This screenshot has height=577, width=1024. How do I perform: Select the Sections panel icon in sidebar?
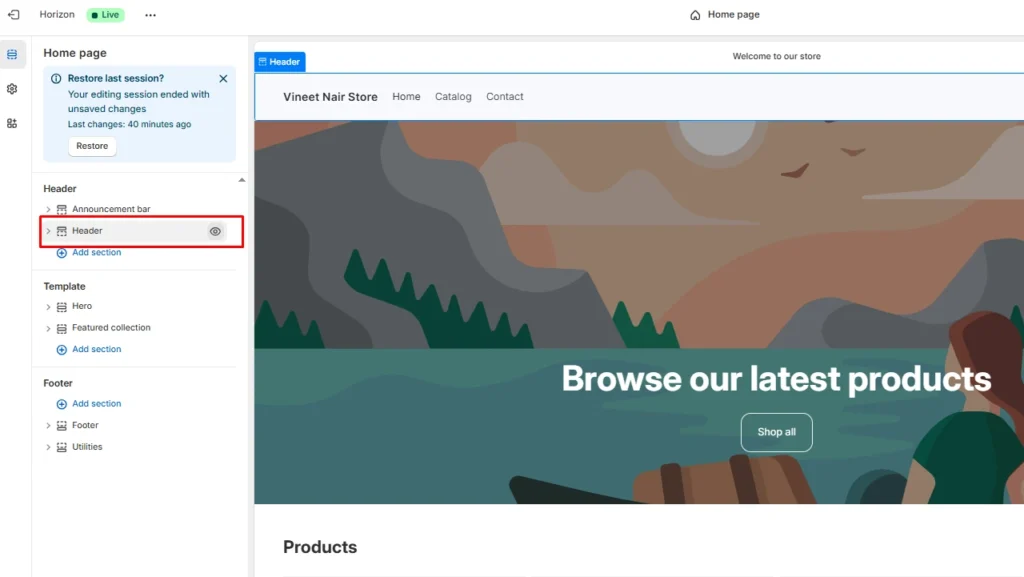click(x=13, y=52)
